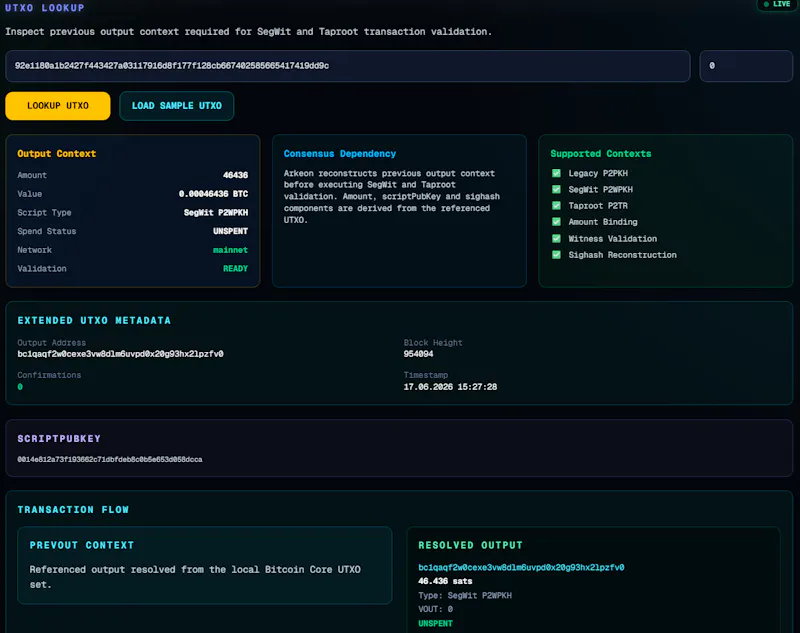800x633 pixels.
Task: Toggle the SegWit P2WPKH checkbox
Action: pos(556,189)
